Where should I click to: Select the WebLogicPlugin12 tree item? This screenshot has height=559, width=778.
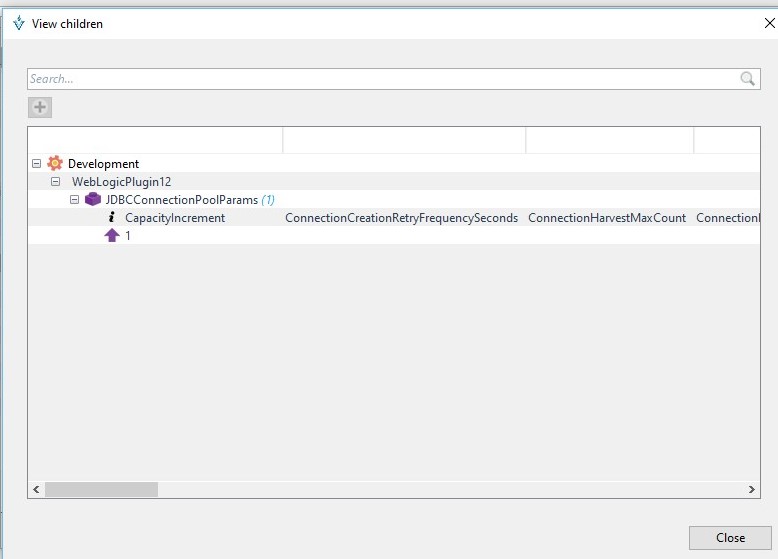point(122,182)
